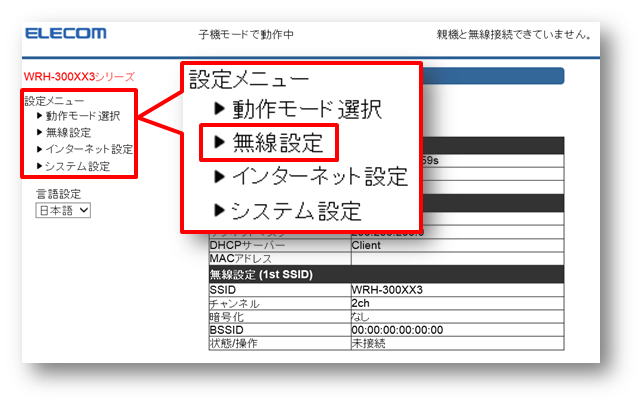Screen dimensions: 642x405
Task: Select the Client value cell
Action: (457, 245)
